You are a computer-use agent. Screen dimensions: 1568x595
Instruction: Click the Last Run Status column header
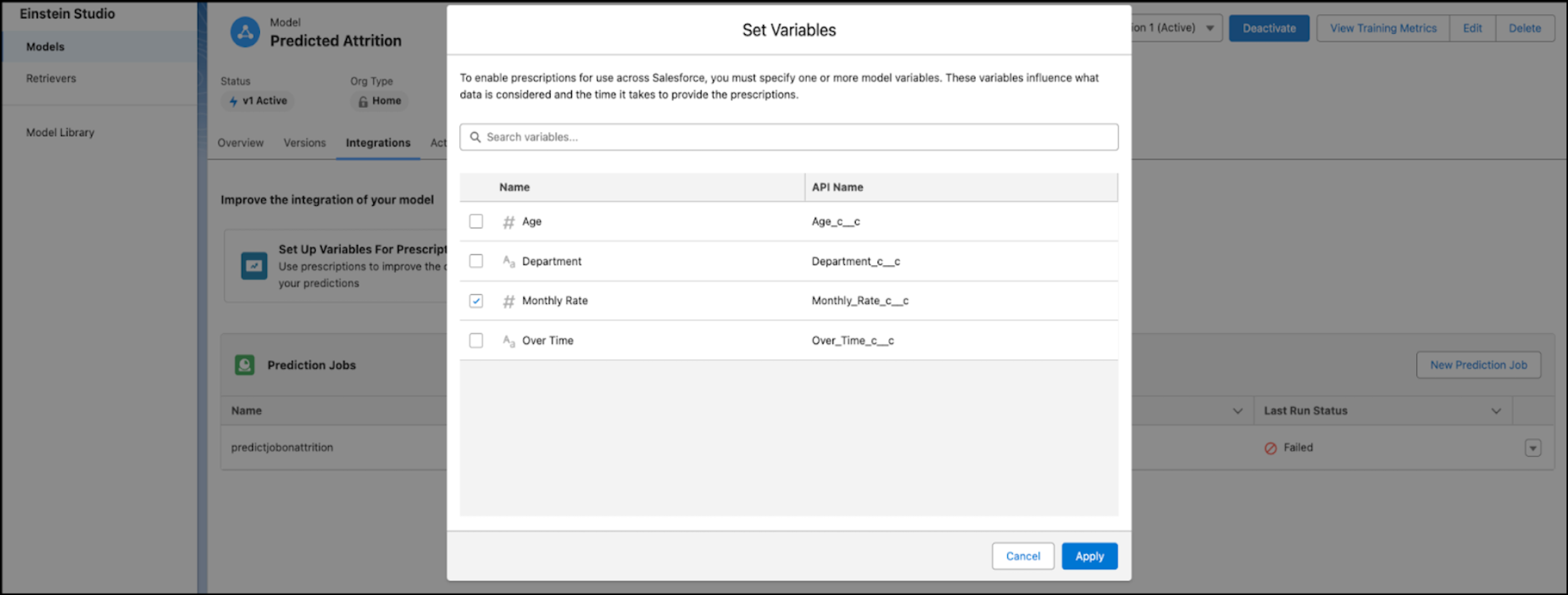1306,411
